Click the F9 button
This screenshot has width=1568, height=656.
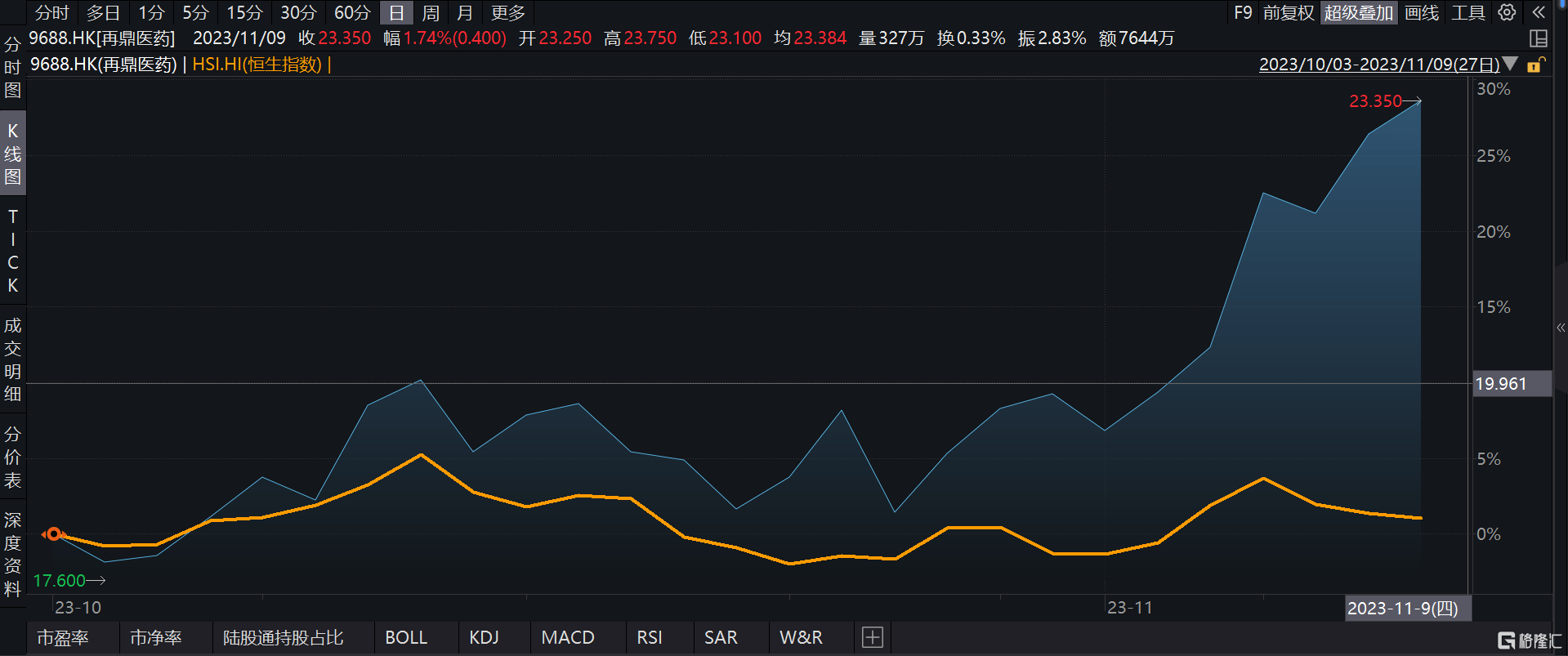click(x=1243, y=12)
